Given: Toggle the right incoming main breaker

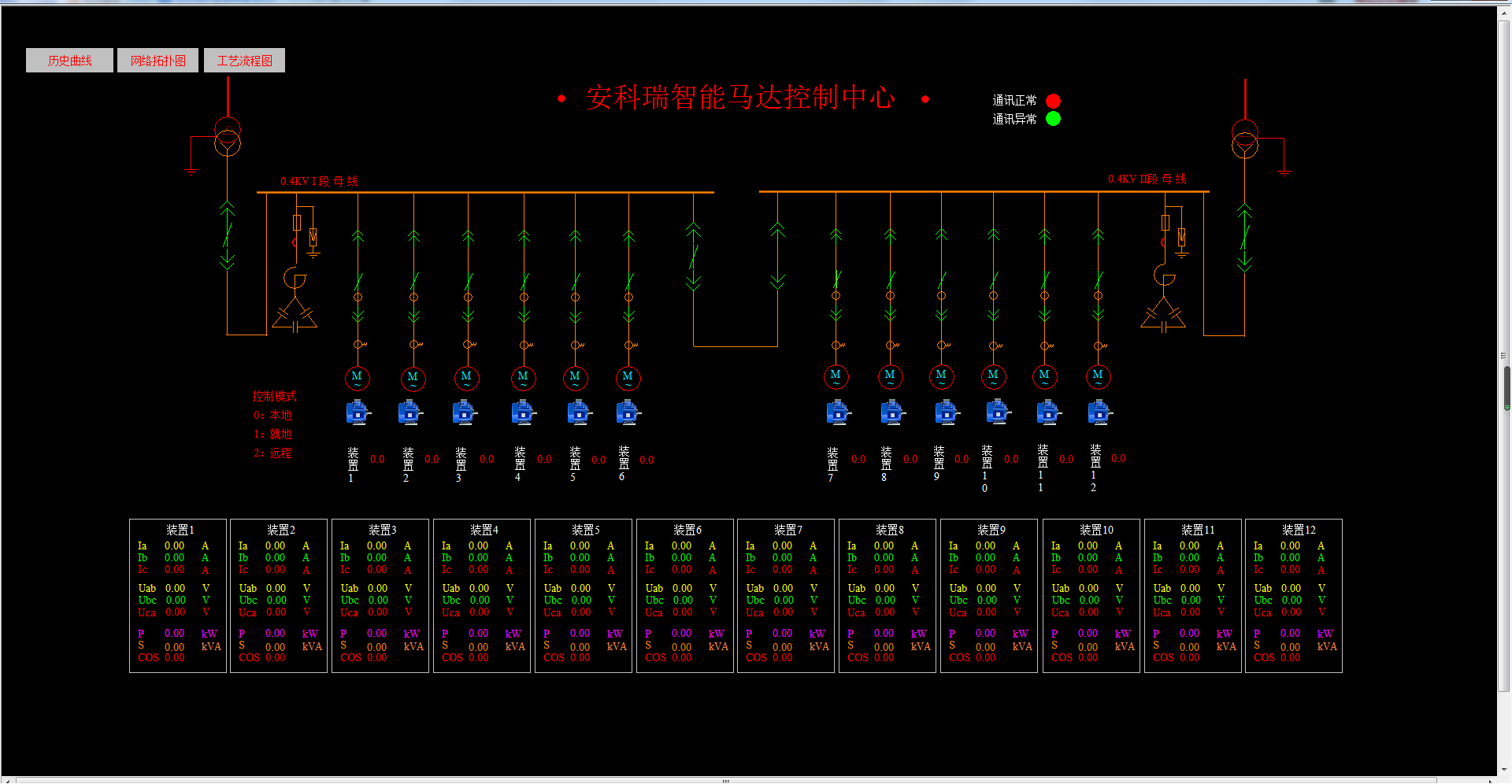Looking at the screenshot, I should pos(1245,238).
